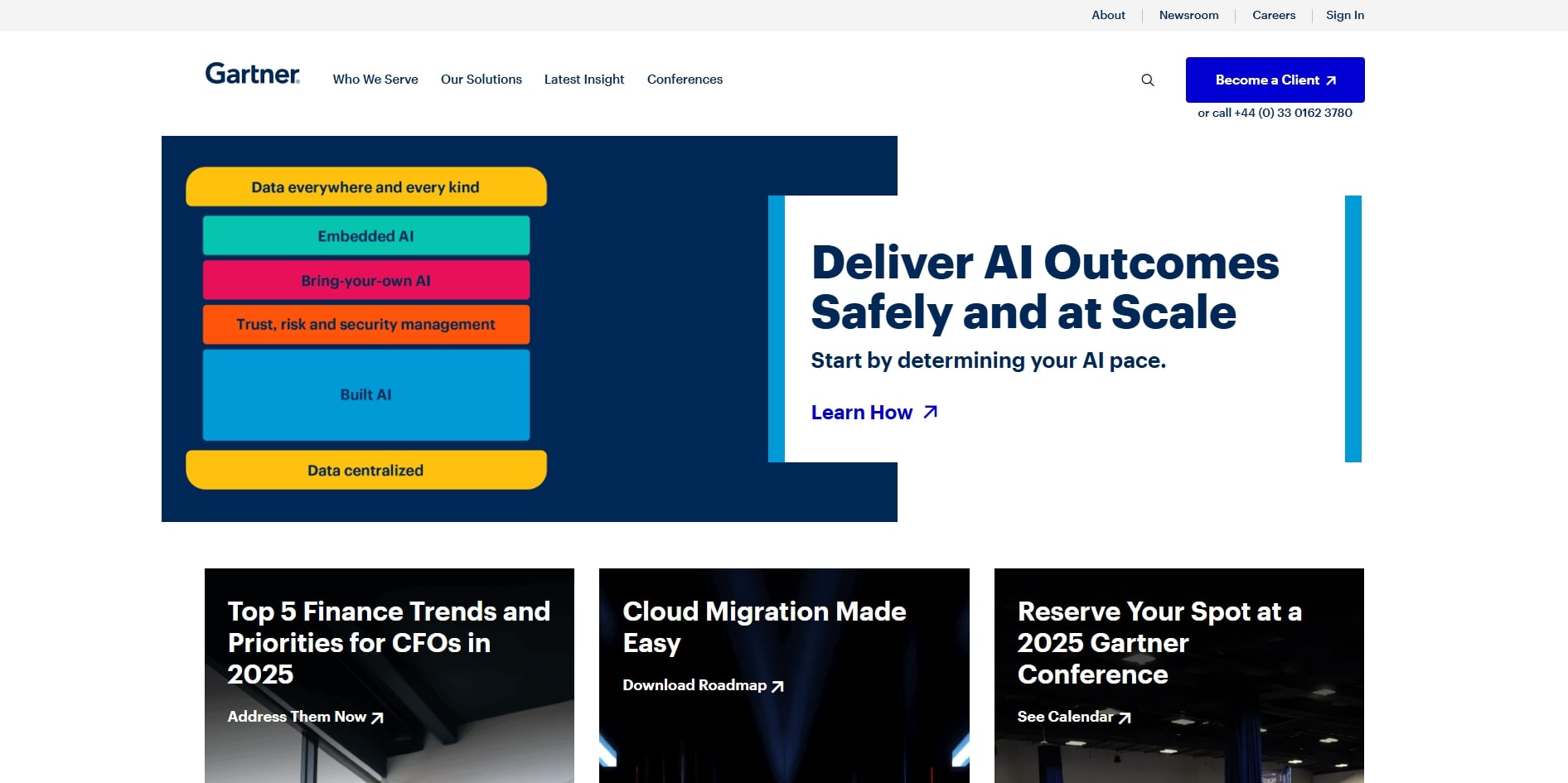
Task: Click Sign In at the top
Action: [x=1345, y=15]
